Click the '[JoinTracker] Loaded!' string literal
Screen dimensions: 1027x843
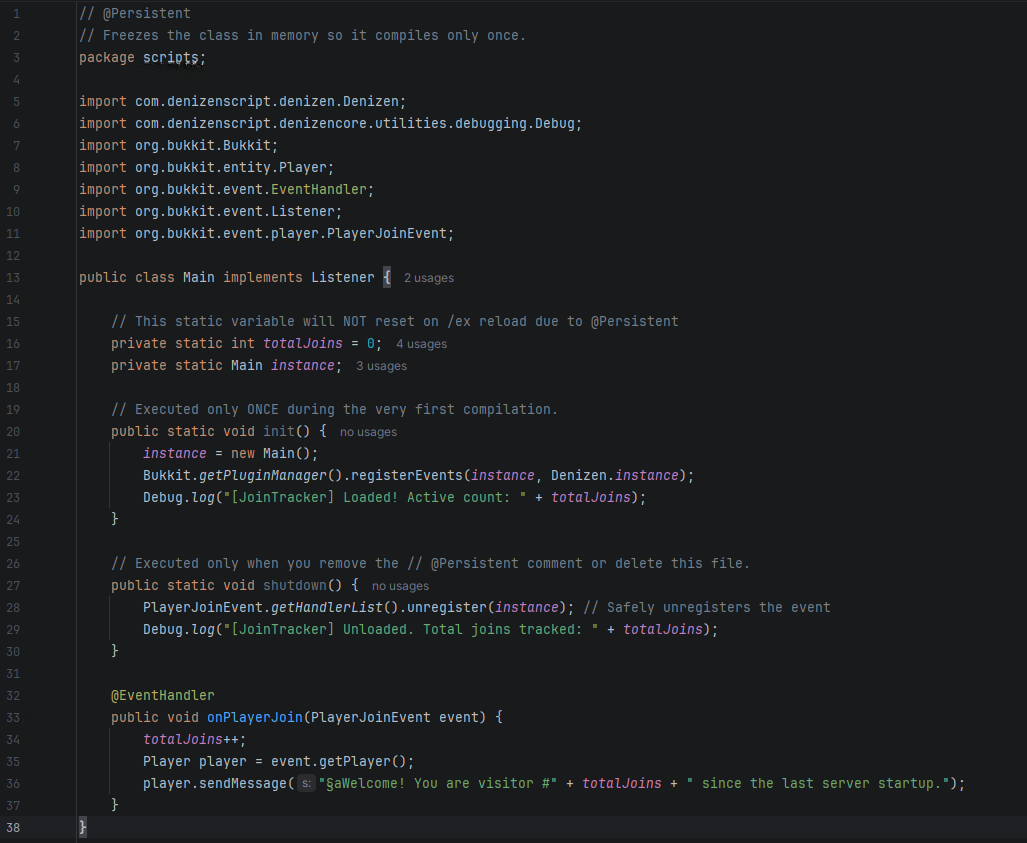coord(375,498)
